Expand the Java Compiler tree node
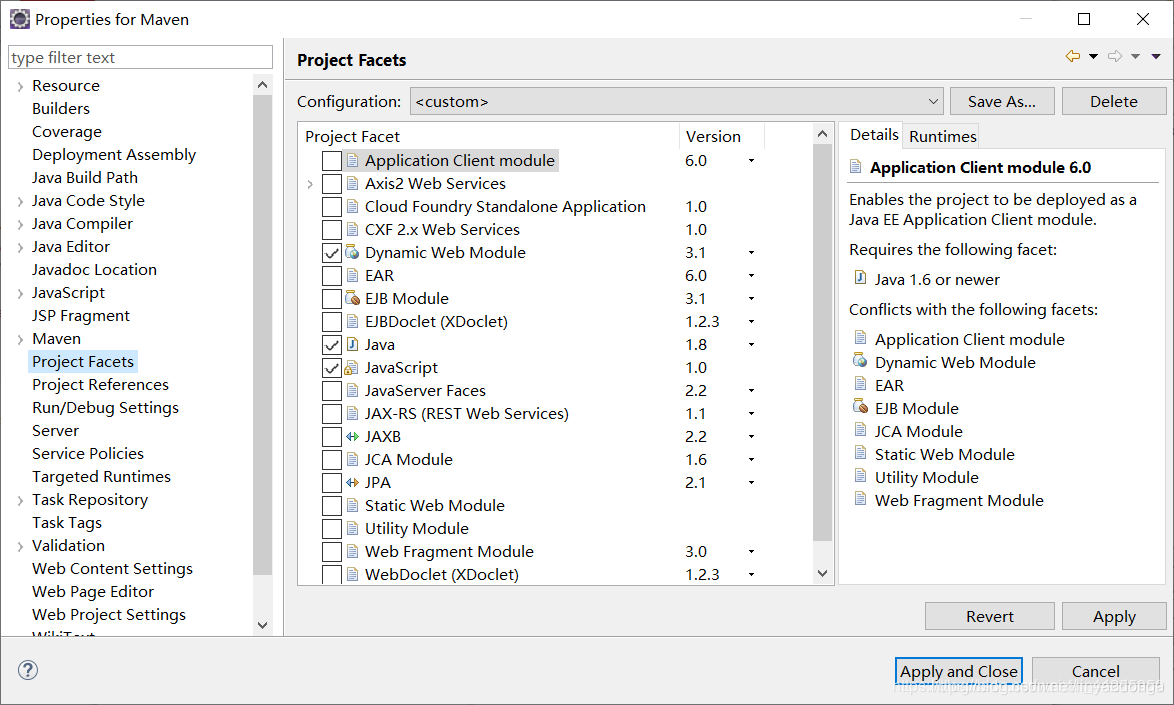Viewport: 1174px width, 705px height. click(x=20, y=225)
